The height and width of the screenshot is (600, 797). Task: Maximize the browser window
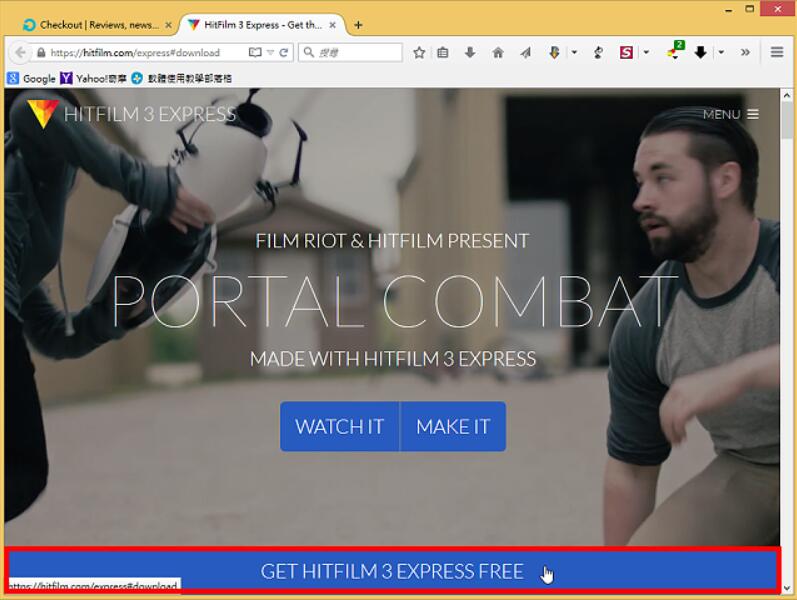click(750, 9)
